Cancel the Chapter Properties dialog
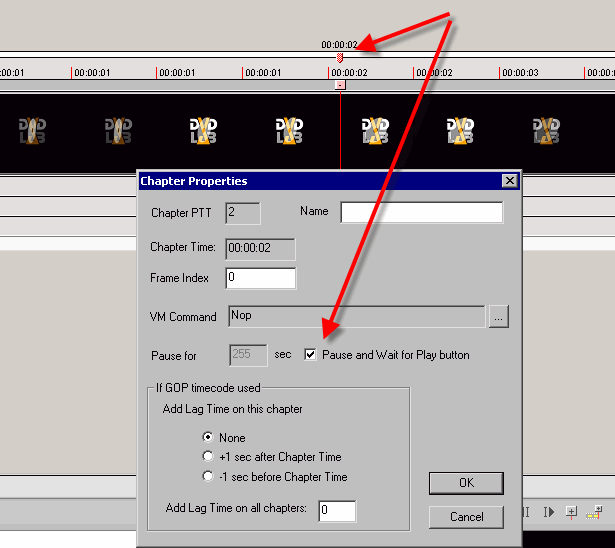This screenshot has width=615, height=548. point(466,517)
